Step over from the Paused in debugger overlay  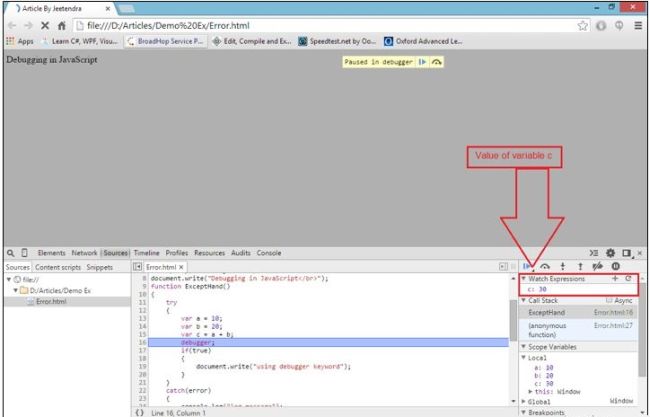437,62
